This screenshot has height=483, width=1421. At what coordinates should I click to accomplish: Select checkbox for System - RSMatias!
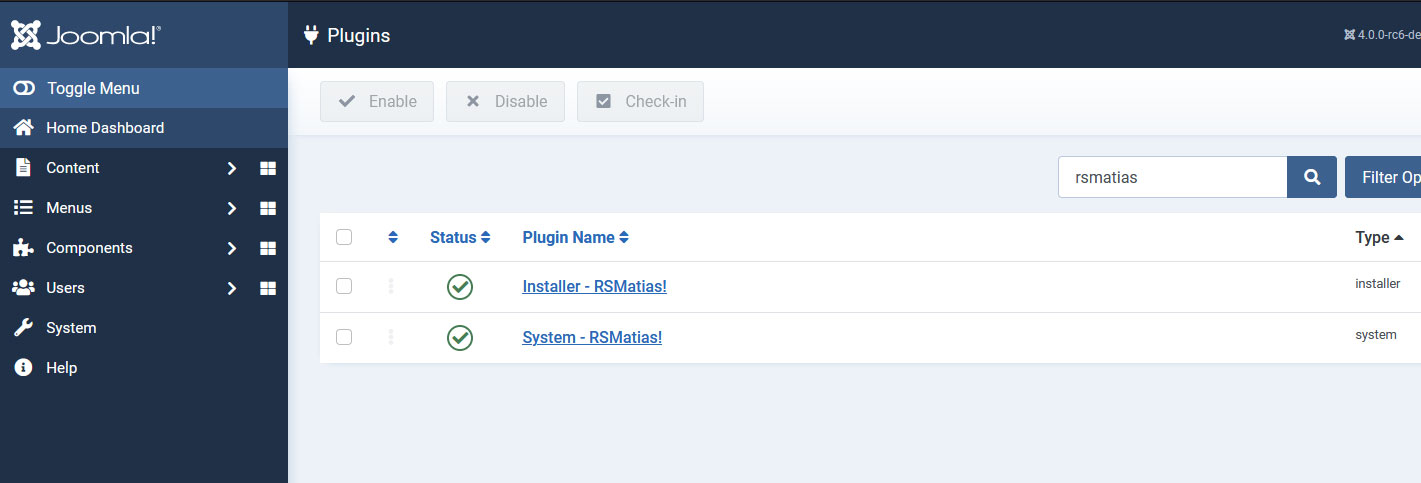pyautogui.click(x=344, y=337)
